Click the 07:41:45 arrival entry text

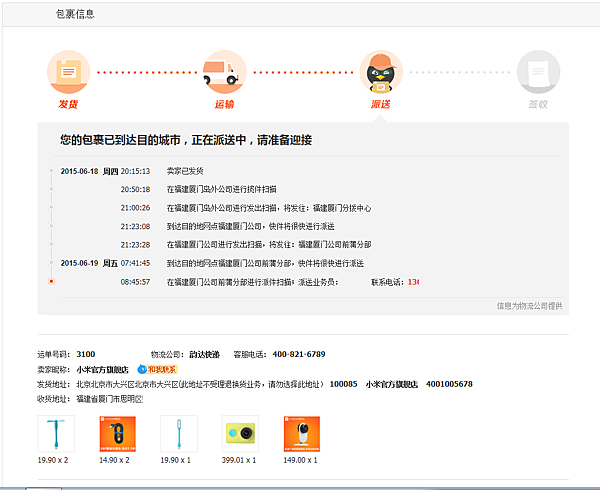(x=265, y=263)
